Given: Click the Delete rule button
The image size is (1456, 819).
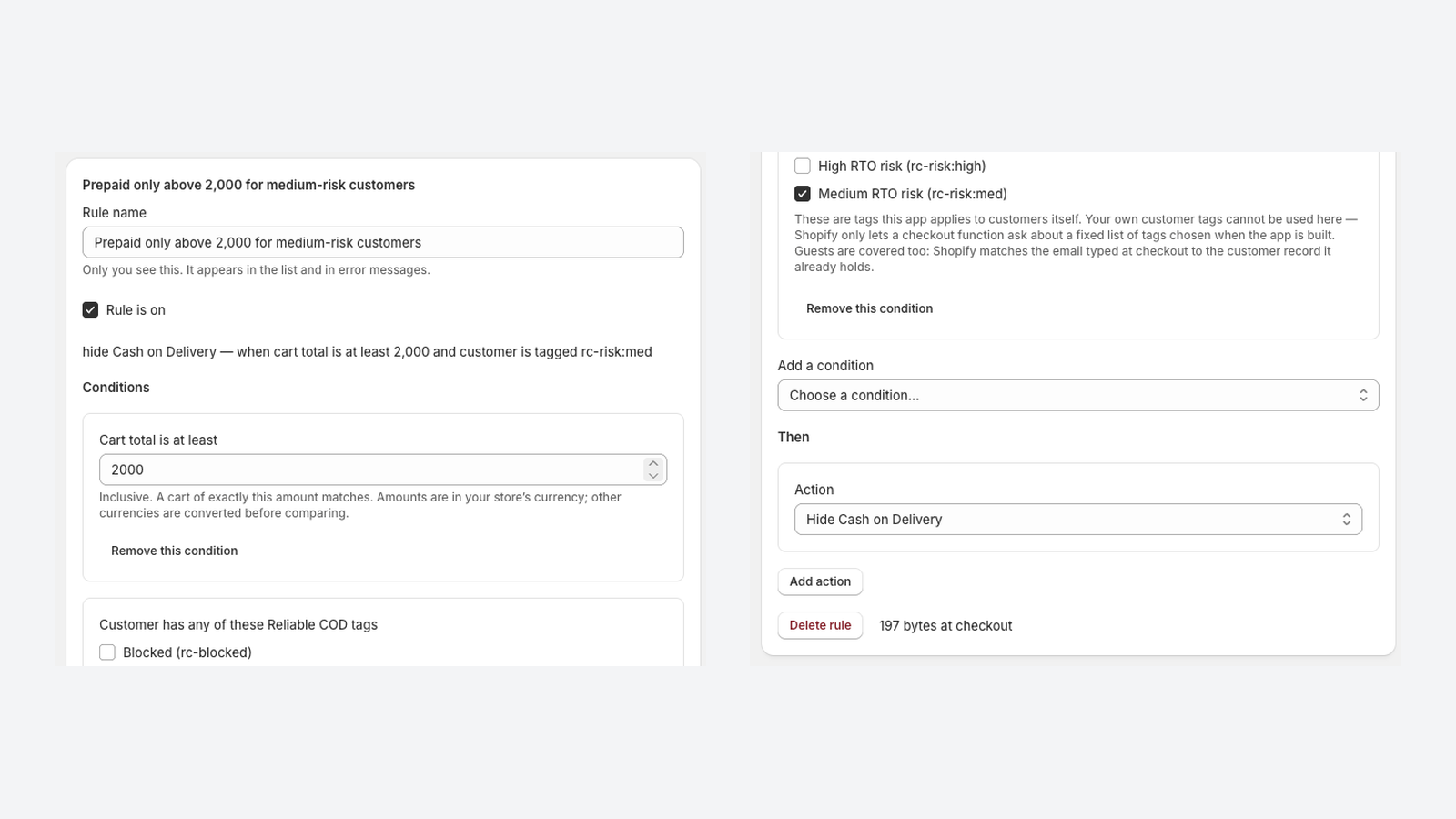Looking at the screenshot, I should (x=820, y=625).
